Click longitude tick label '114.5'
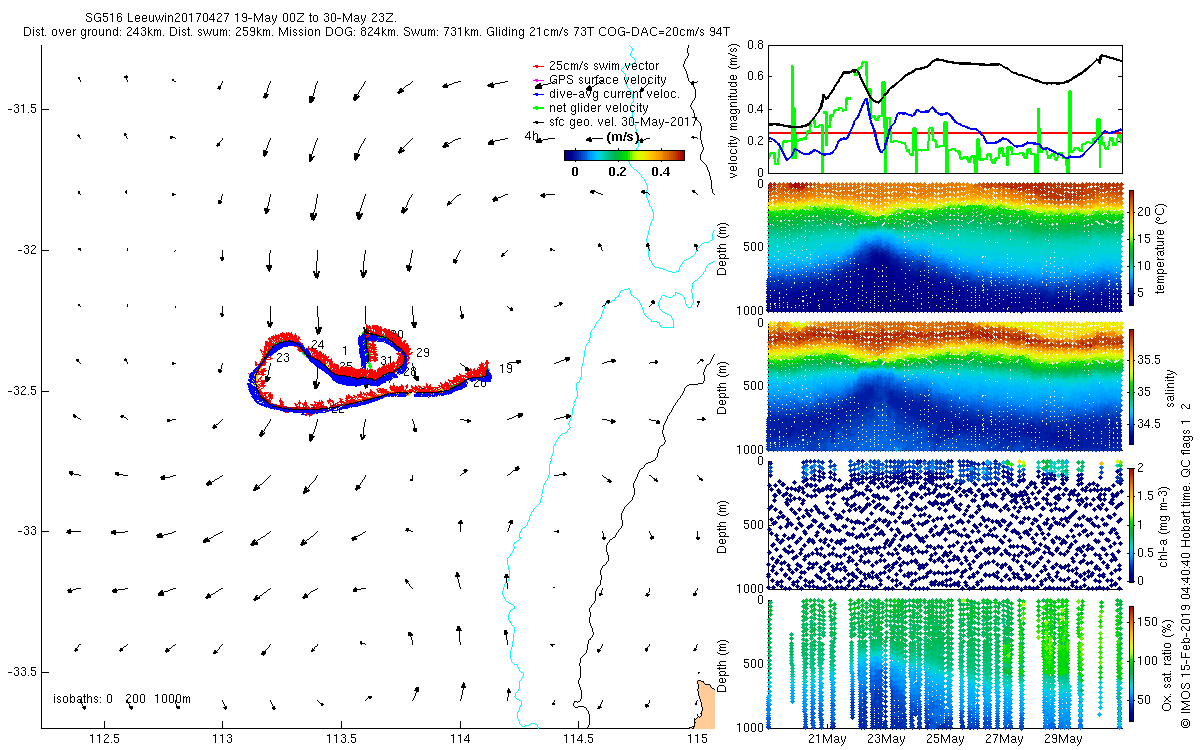The height and width of the screenshot is (750, 1200). [579, 739]
